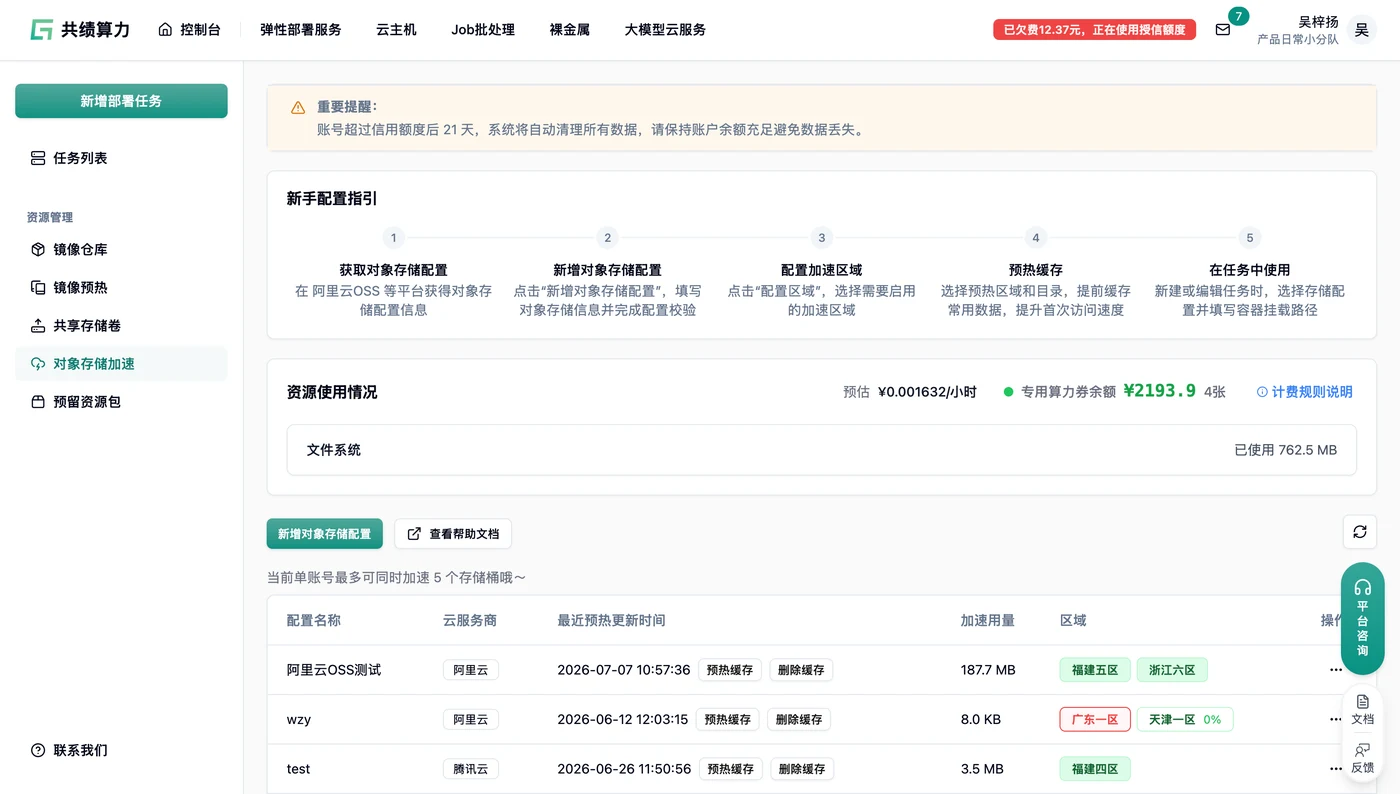The image size is (1400, 794).
Task: Click the 浙江六区 region tag
Action: (1172, 670)
